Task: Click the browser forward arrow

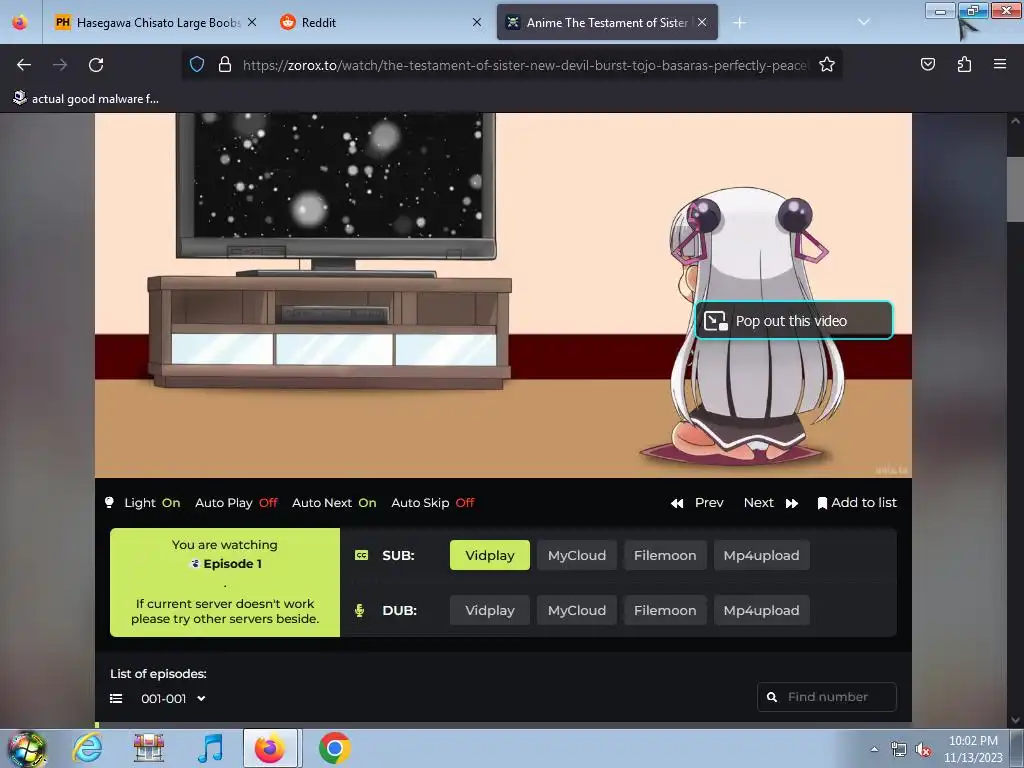Action: [x=60, y=65]
